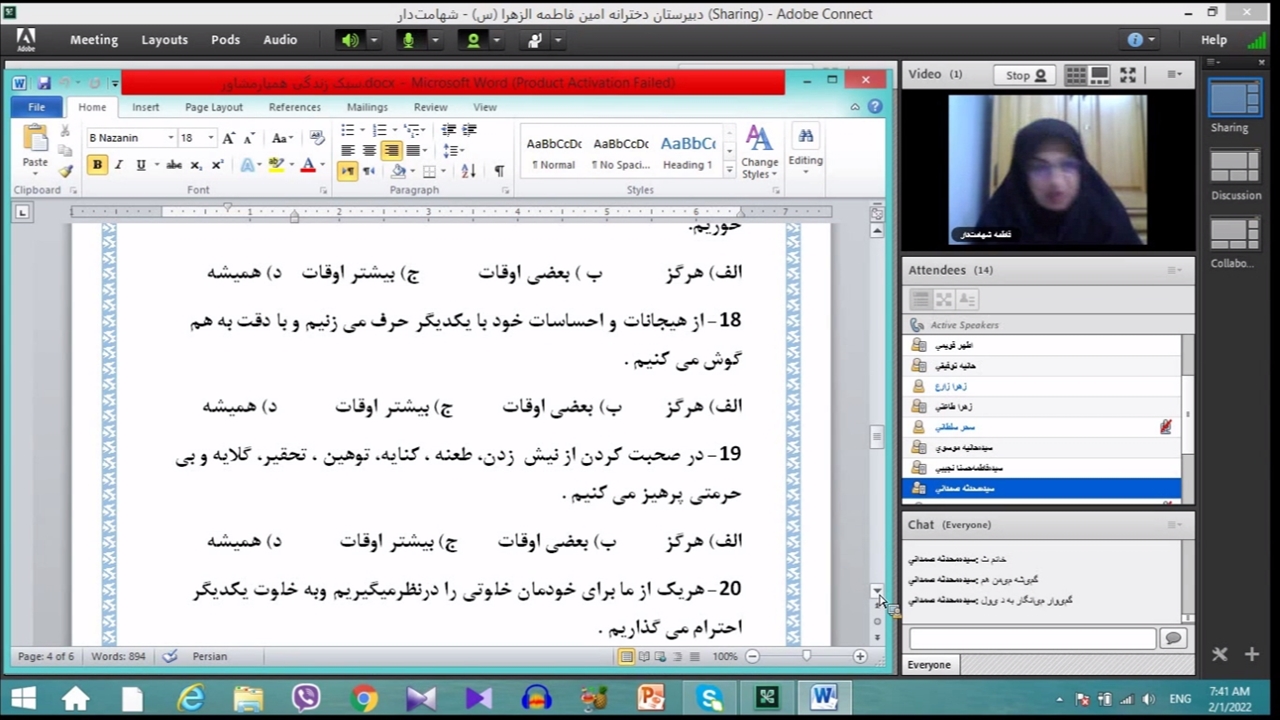Click Word's Show/Hide paragraph marks icon
1280x720 pixels.
[499, 171]
